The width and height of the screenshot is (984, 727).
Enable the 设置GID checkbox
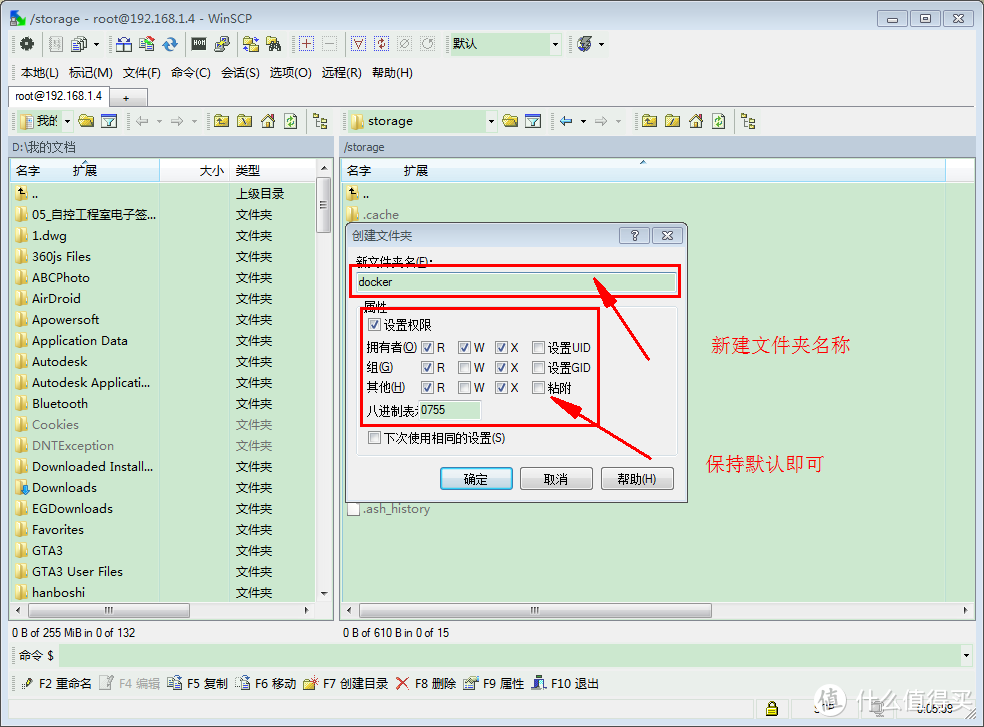click(538, 367)
